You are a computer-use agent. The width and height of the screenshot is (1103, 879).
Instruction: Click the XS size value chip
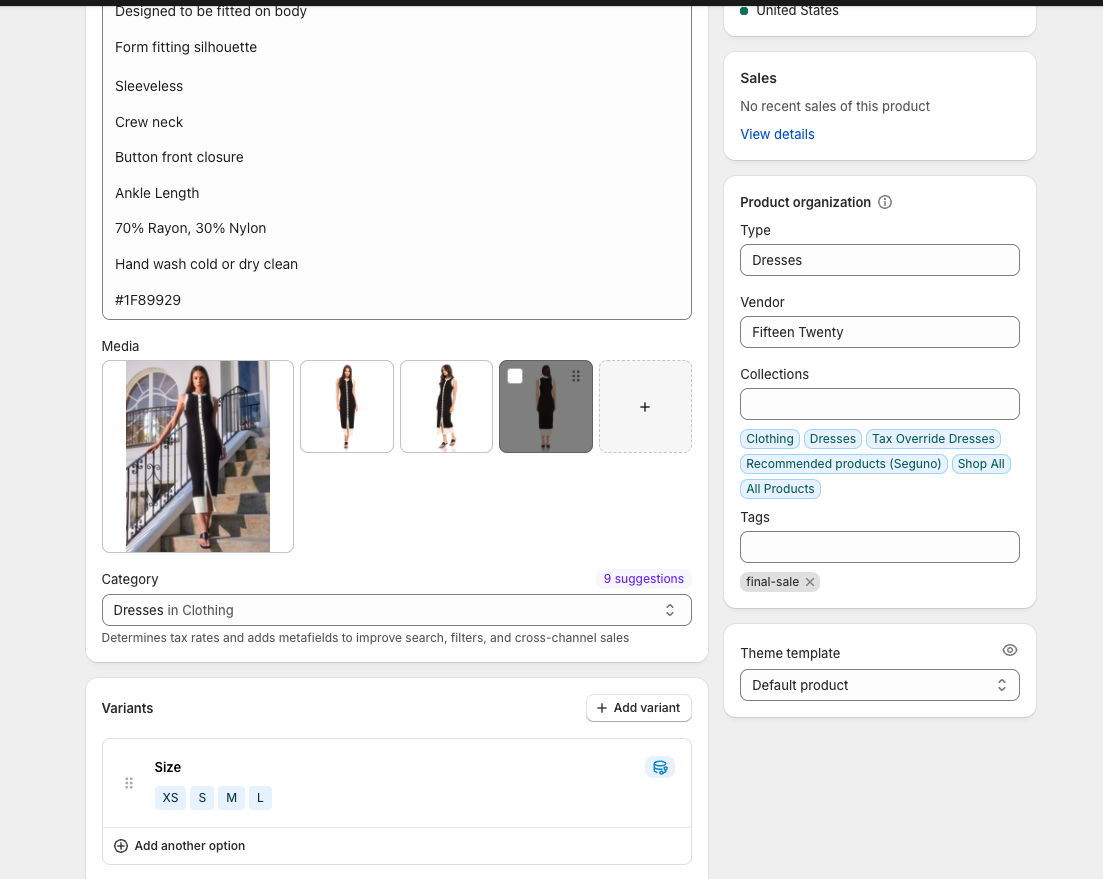pos(170,798)
